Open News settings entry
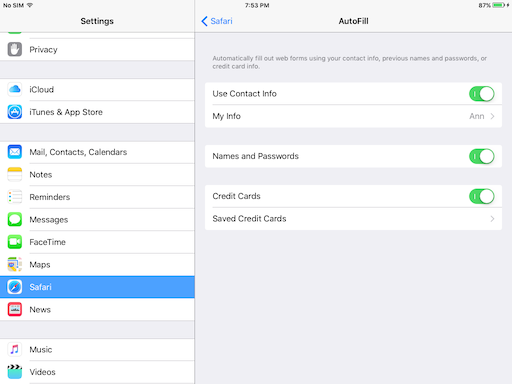Viewport: 512px width, 384px height. coord(97,309)
